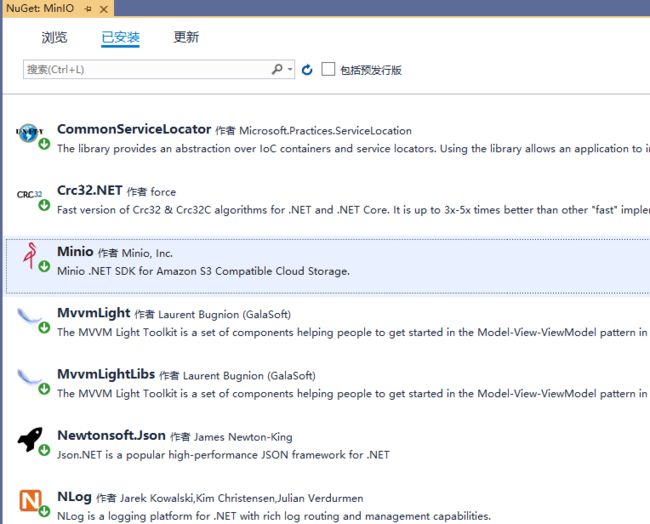Image resolution: width=650 pixels, height=524 pixels.
Task: Click green installed badge on MvvmLight
Action: pyautogui.click(x=44, y=328)
